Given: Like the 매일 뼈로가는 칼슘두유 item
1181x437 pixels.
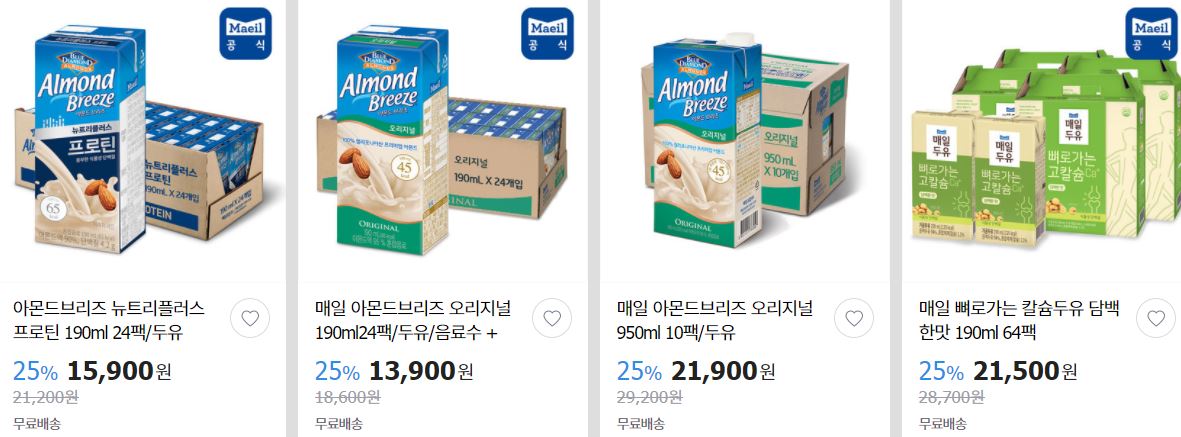Looking at the screenshot, I should [1156, 318].
